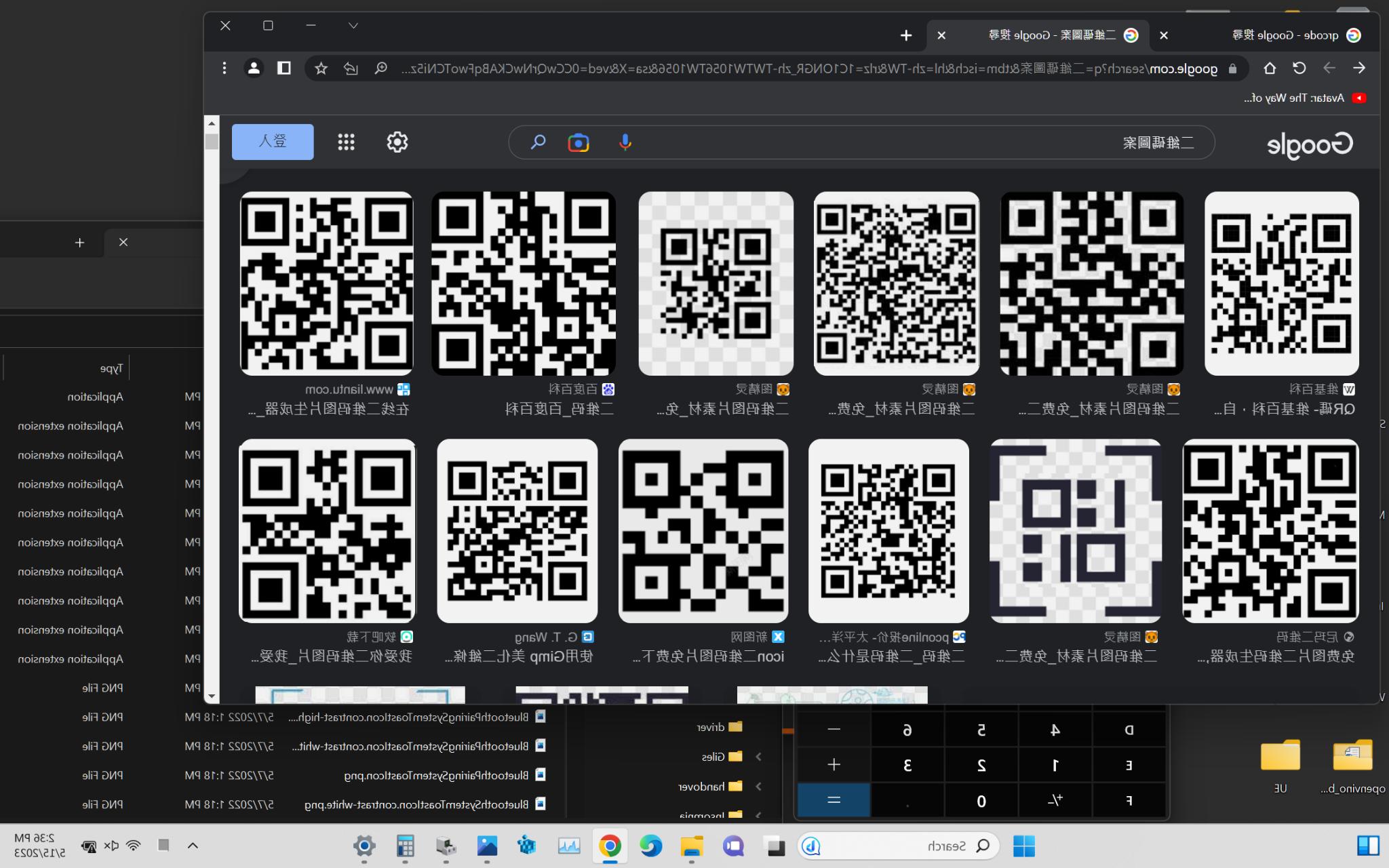
Task: Open Avatar: The Way of... bookmark
Action: pyautogui.click(x=1305, y=98)
